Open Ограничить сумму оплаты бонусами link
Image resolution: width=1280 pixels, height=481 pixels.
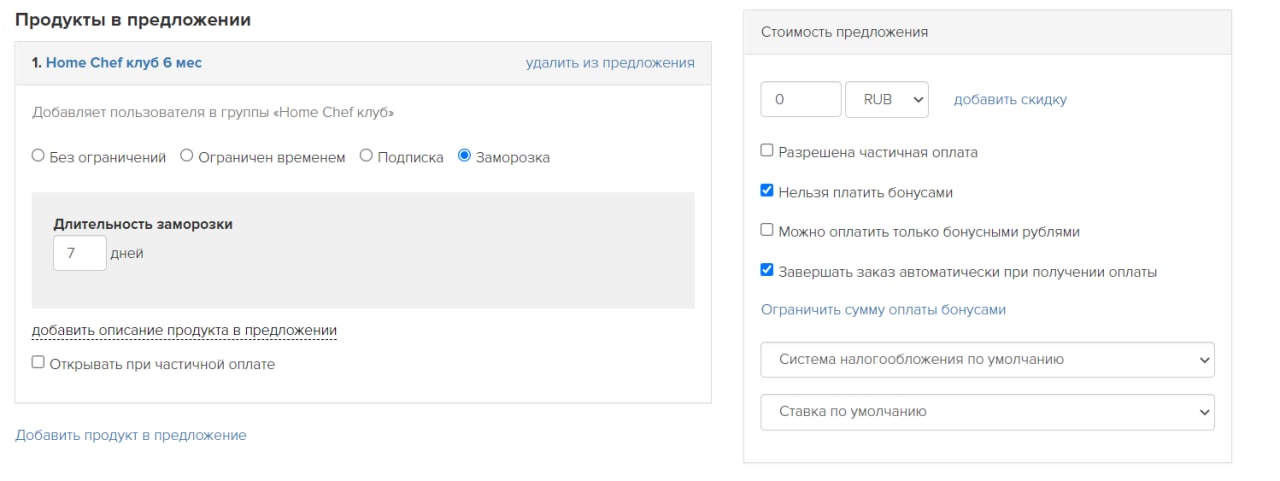click(883, 309)
